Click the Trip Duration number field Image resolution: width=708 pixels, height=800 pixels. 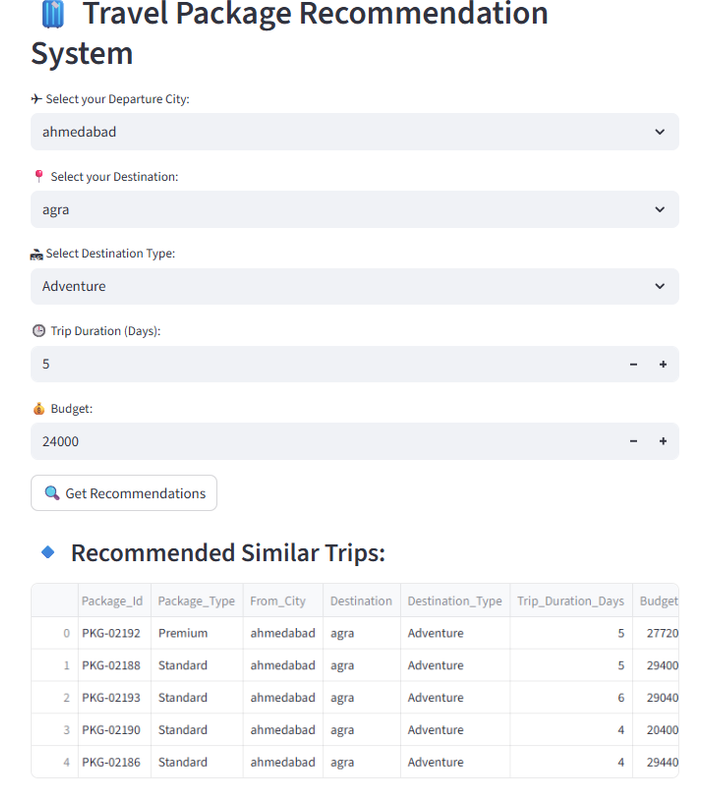coord(320,364)
